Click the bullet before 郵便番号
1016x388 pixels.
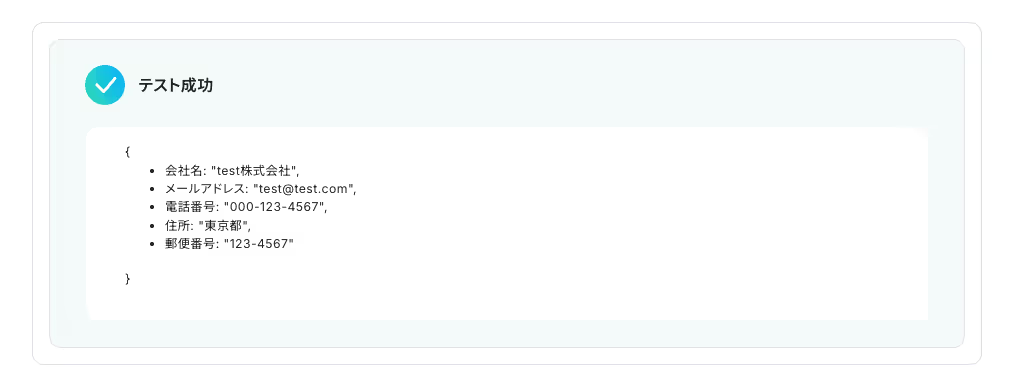pos(152,245)
